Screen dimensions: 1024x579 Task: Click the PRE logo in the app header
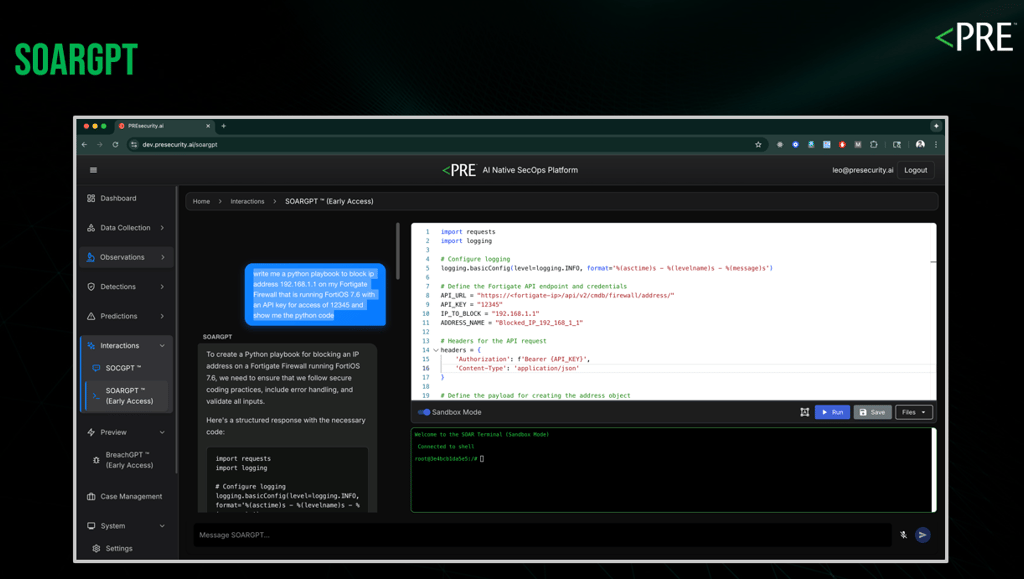pyautogui.click(x=459, y=170)
